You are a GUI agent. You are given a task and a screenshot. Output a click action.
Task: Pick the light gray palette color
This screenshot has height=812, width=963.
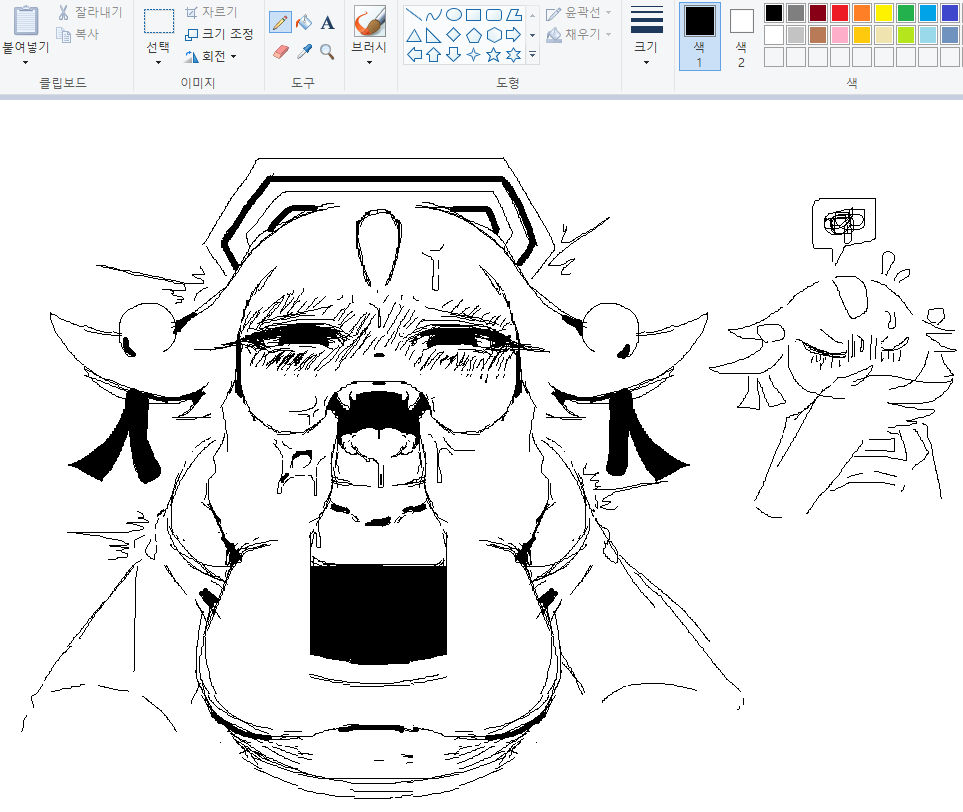coord(796,35)
